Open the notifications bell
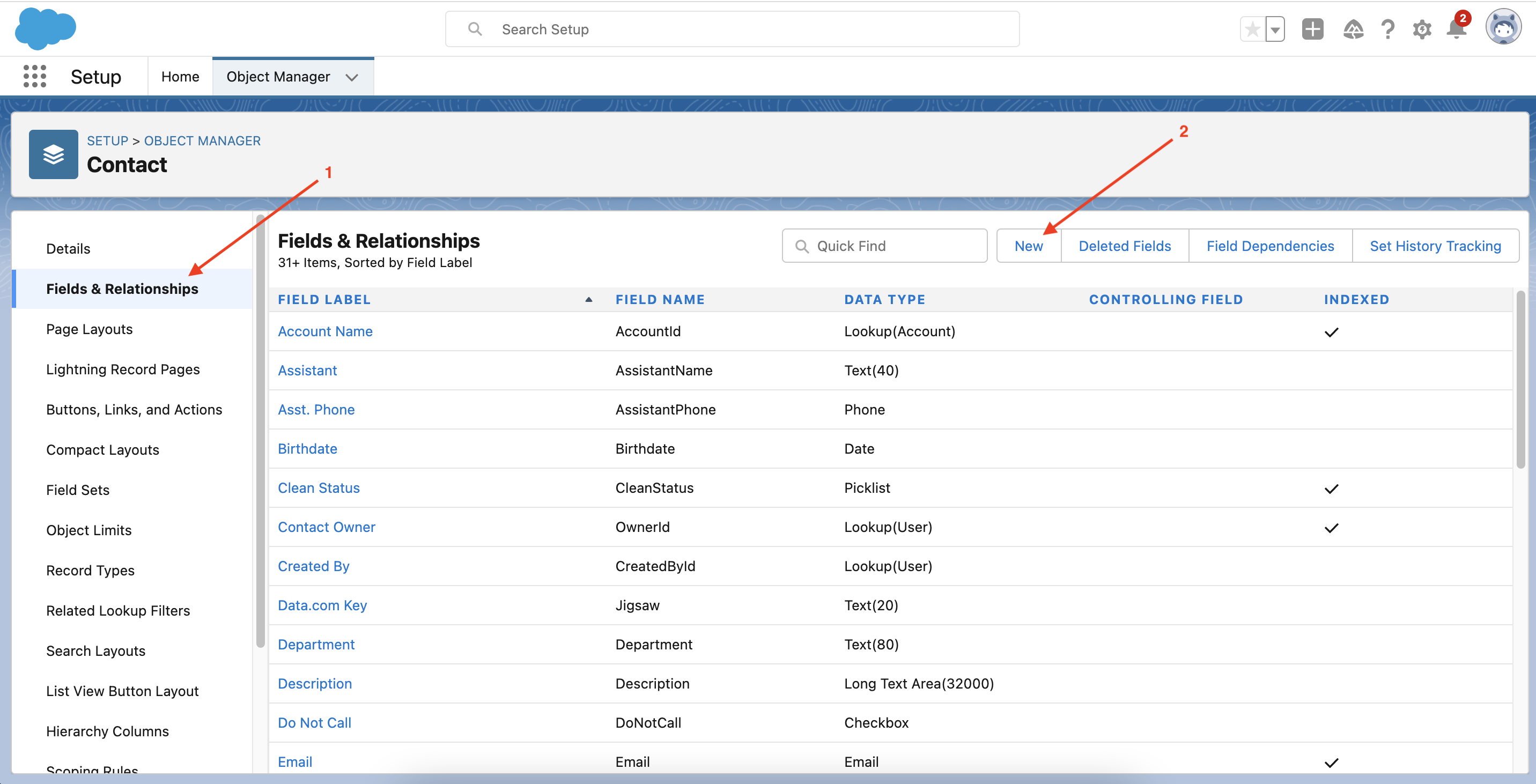 coord(1456,29)
